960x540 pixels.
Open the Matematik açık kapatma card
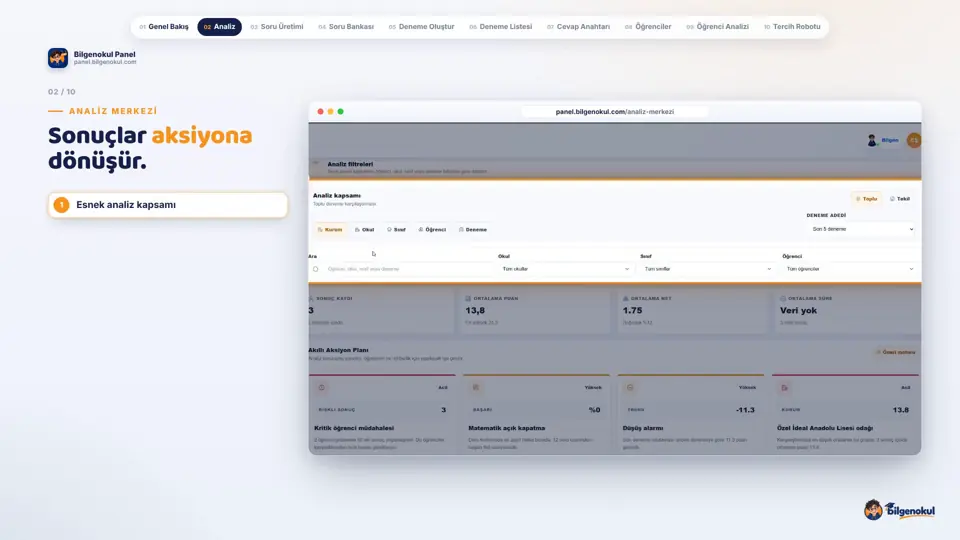pos(536,414)
